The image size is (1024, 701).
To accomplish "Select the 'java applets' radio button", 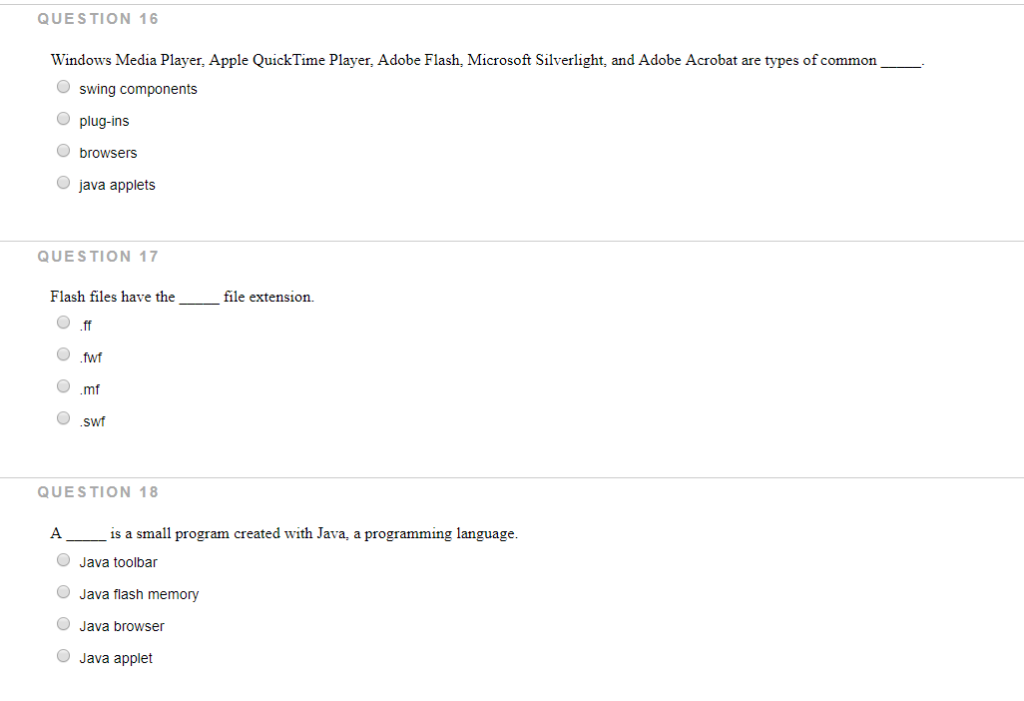I will click(63, 182).
